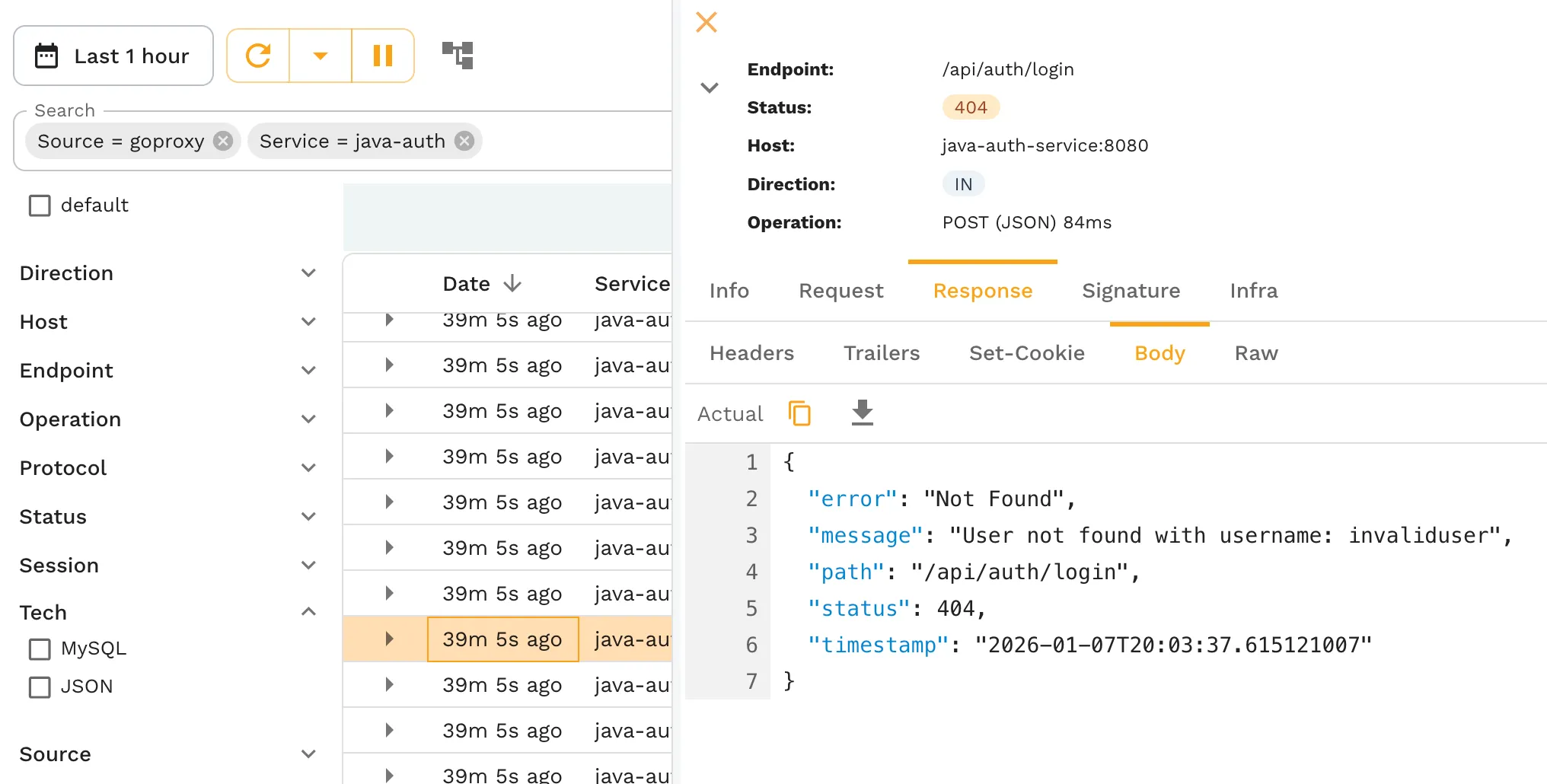
Task: Close the trace details panel
Action: 706,22
